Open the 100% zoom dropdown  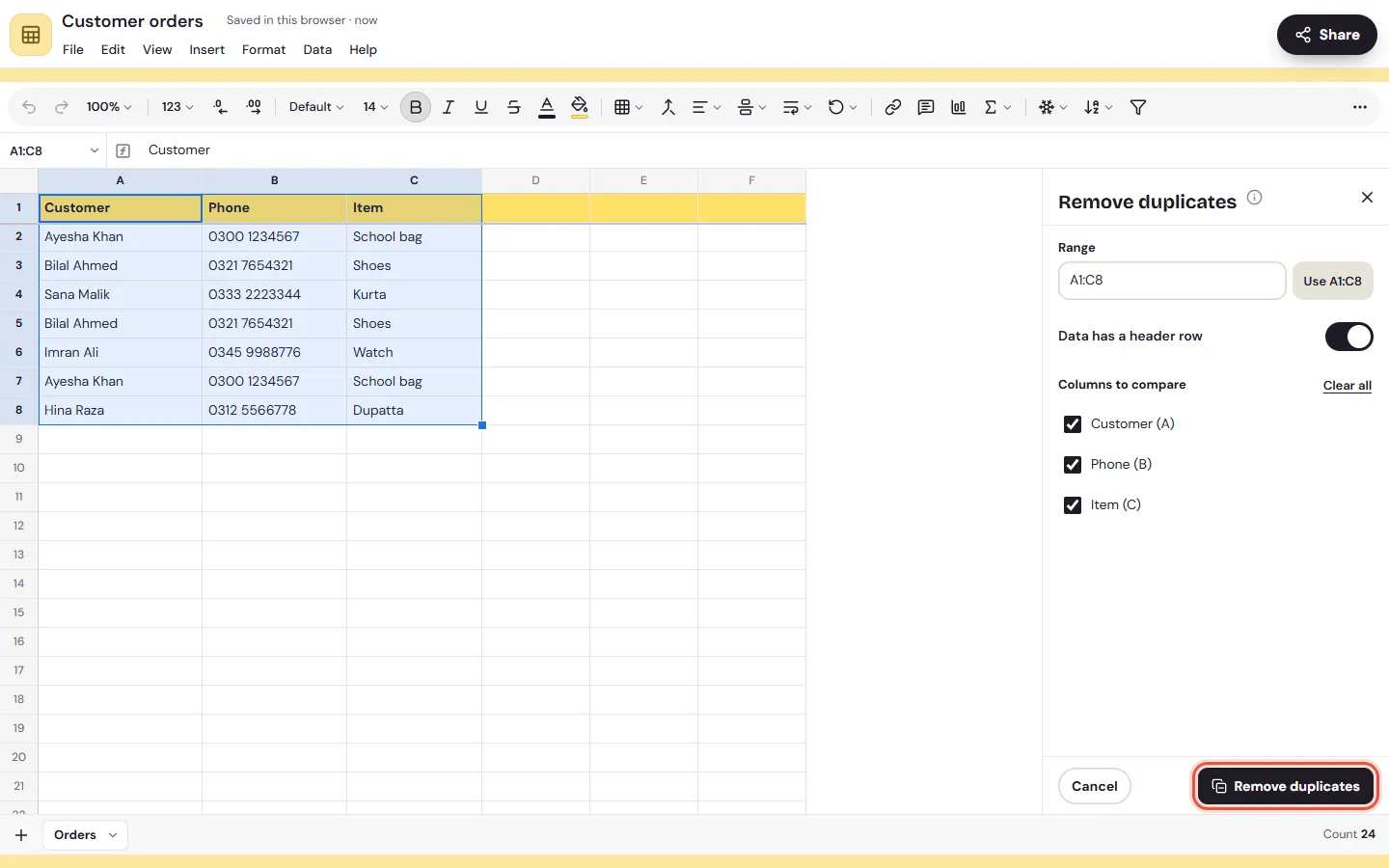pyautogui.click(x=109, y=107)
